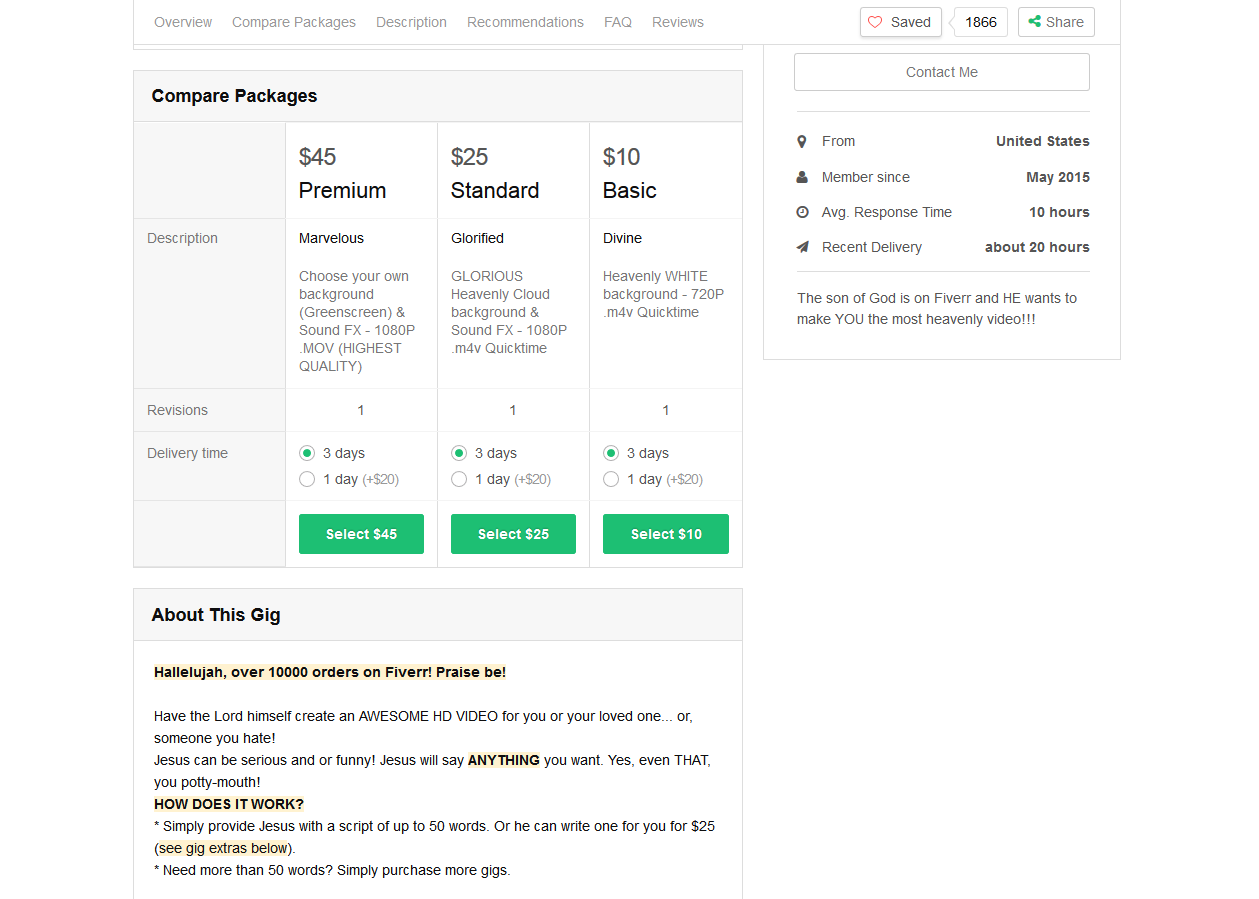Click the Share button
The height and width of the screenshot is (899, 1259).
point(1056,22)
